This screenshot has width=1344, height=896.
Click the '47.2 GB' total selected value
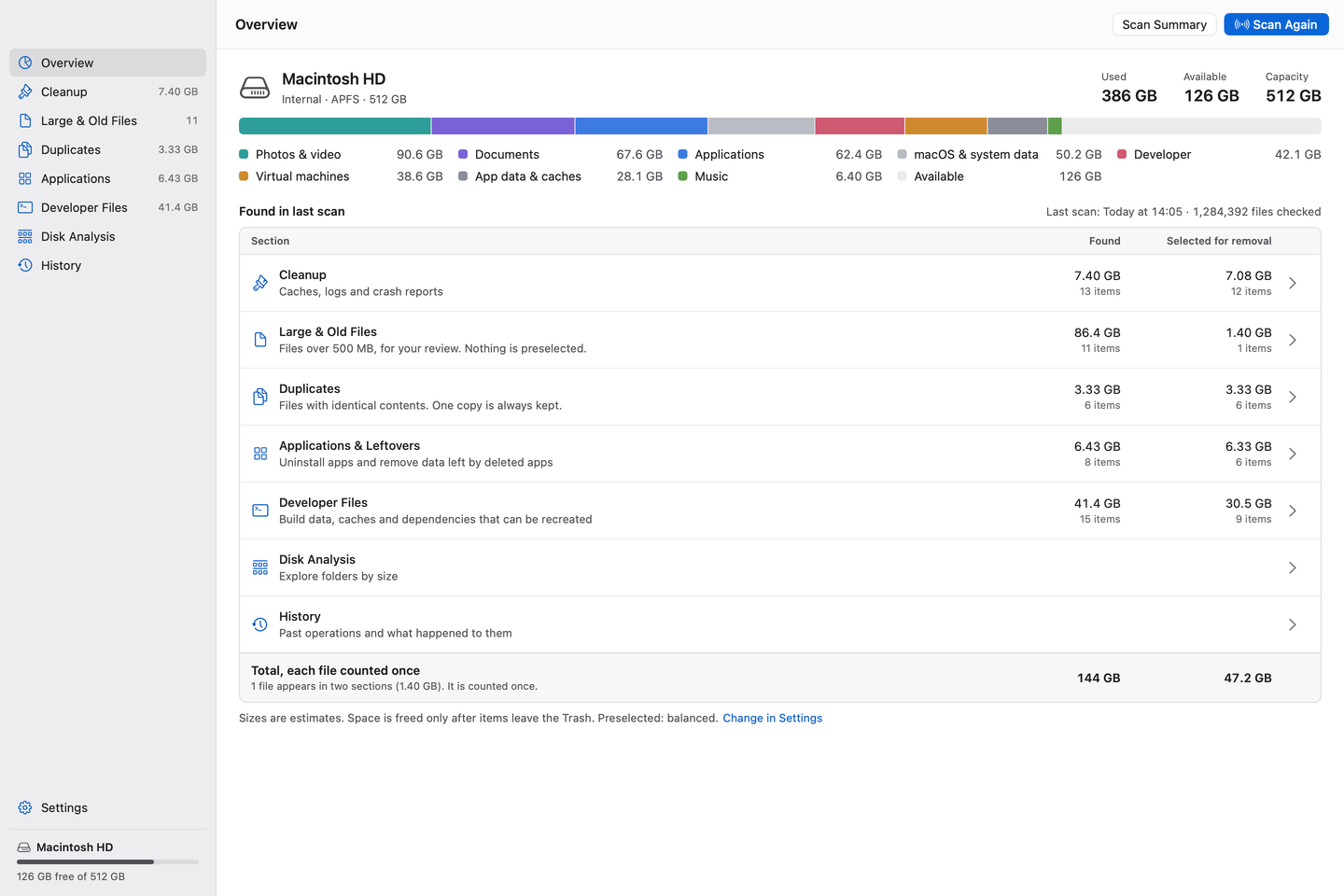click(1248, 678)
